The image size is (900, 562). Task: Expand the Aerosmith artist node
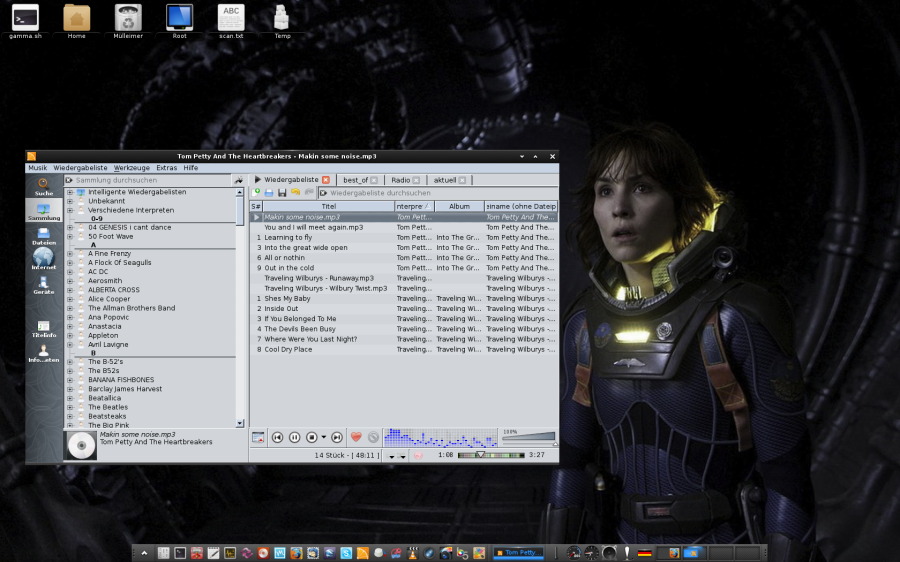point(70,281)
